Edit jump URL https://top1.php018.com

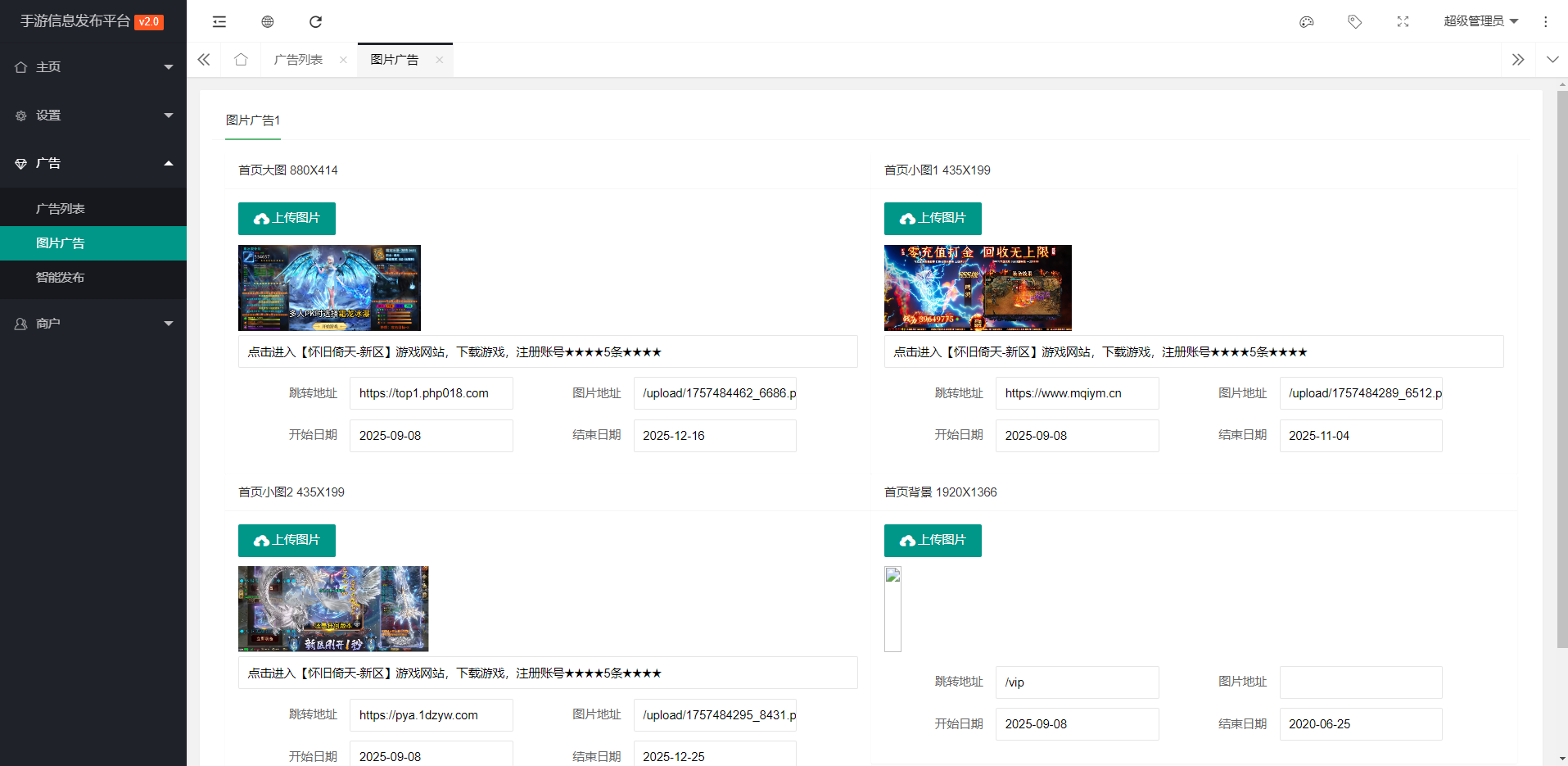tap(432, 393)
